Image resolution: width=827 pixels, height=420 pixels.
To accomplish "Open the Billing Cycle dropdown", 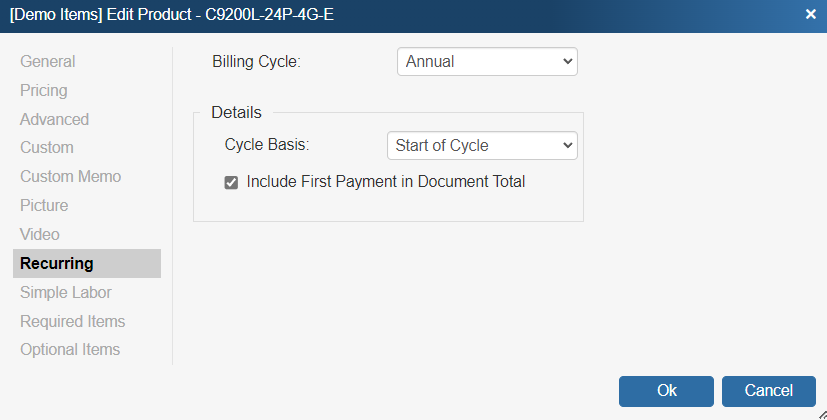I will point(487,62).
